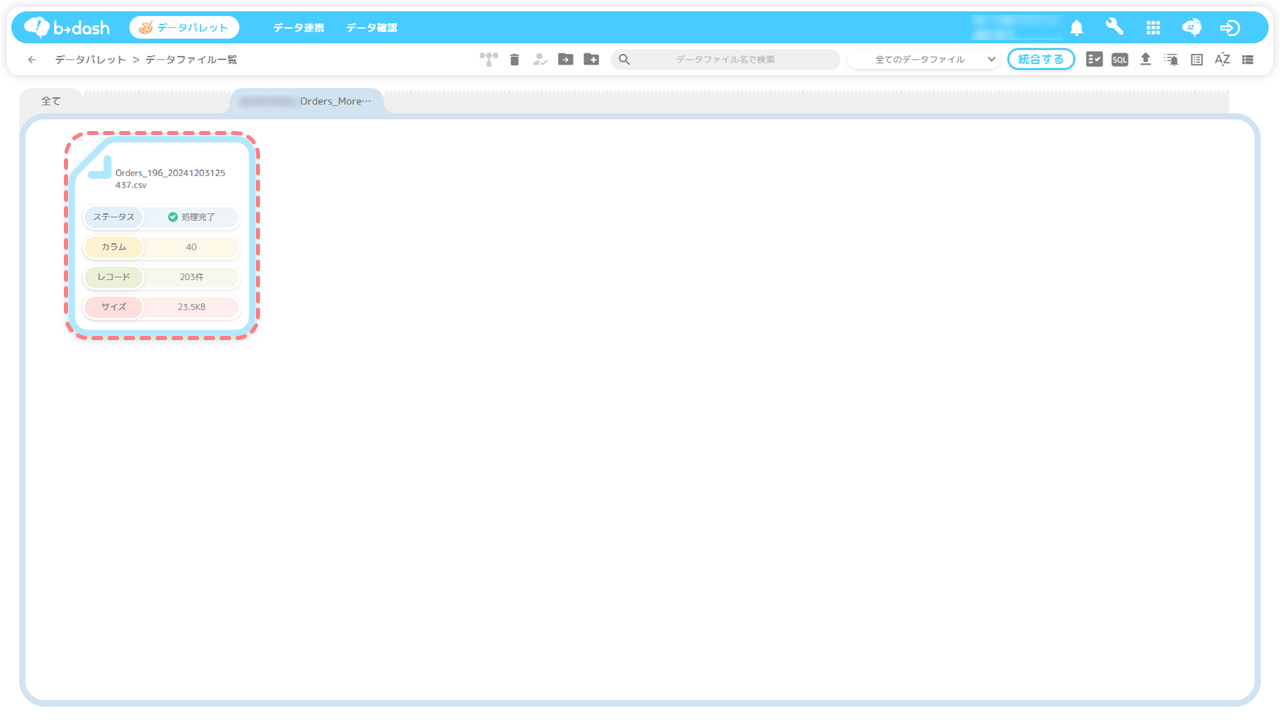The width and height of the screenshot is (1280, 720).
Task: Click the trash delete icon in toolbar
Action: tap(514, 60)
